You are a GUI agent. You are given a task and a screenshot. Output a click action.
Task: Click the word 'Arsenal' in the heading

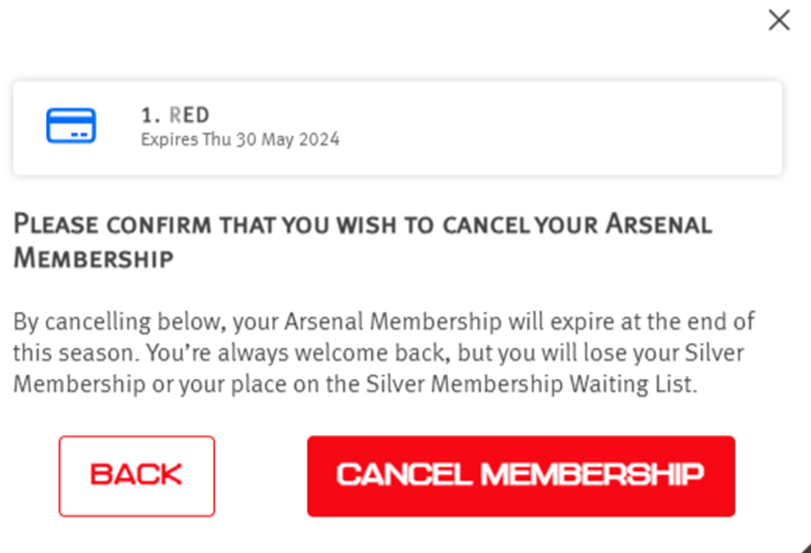point(659,225)
